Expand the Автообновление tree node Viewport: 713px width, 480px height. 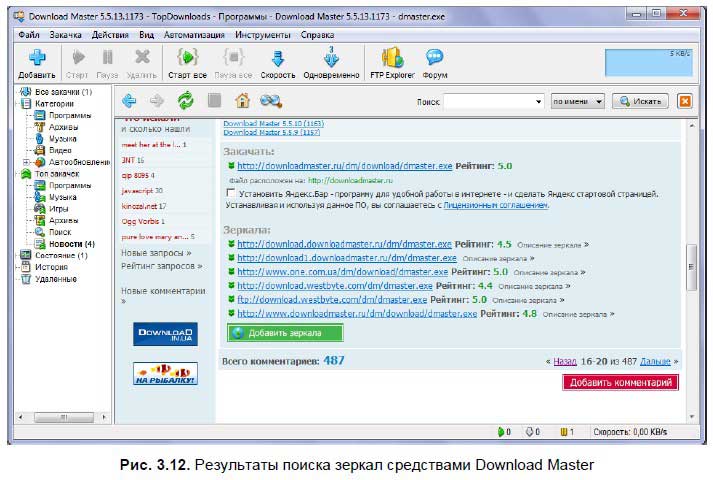click(x=26, y=162)
